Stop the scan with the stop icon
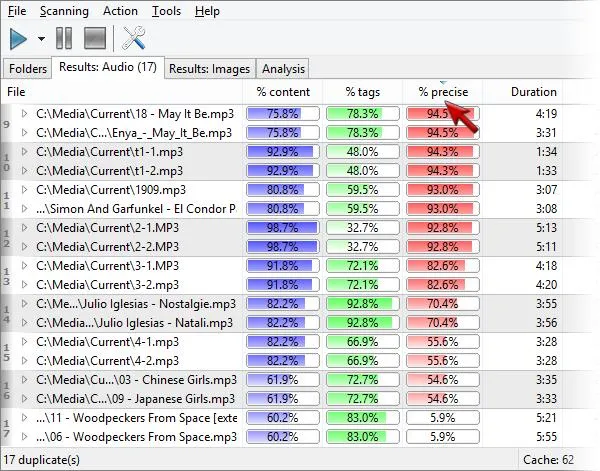 point(95,38)
